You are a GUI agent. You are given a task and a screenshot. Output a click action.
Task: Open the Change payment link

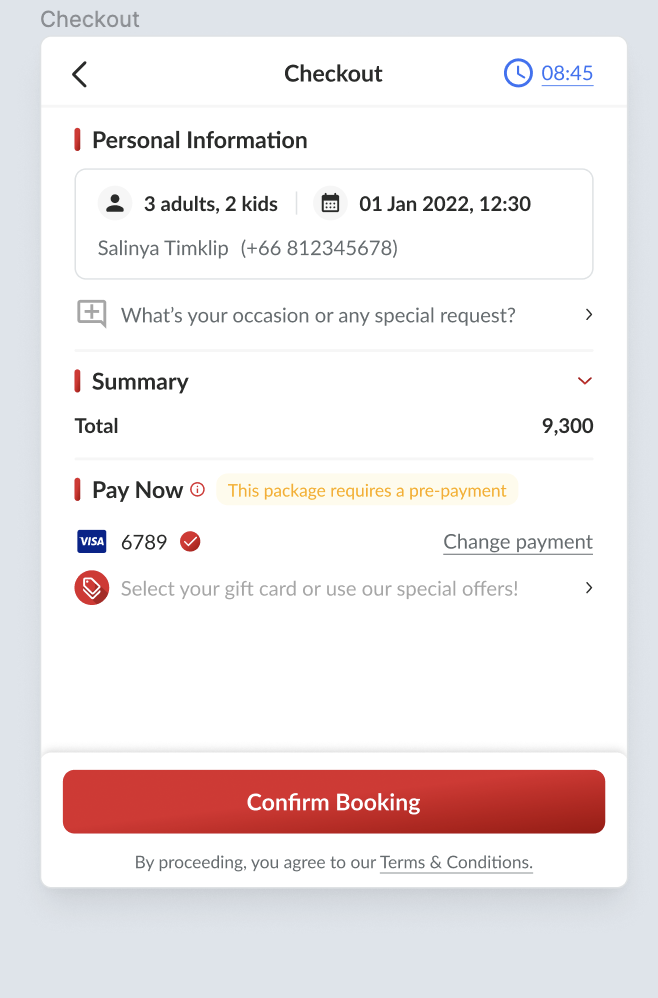coord(518,542)
